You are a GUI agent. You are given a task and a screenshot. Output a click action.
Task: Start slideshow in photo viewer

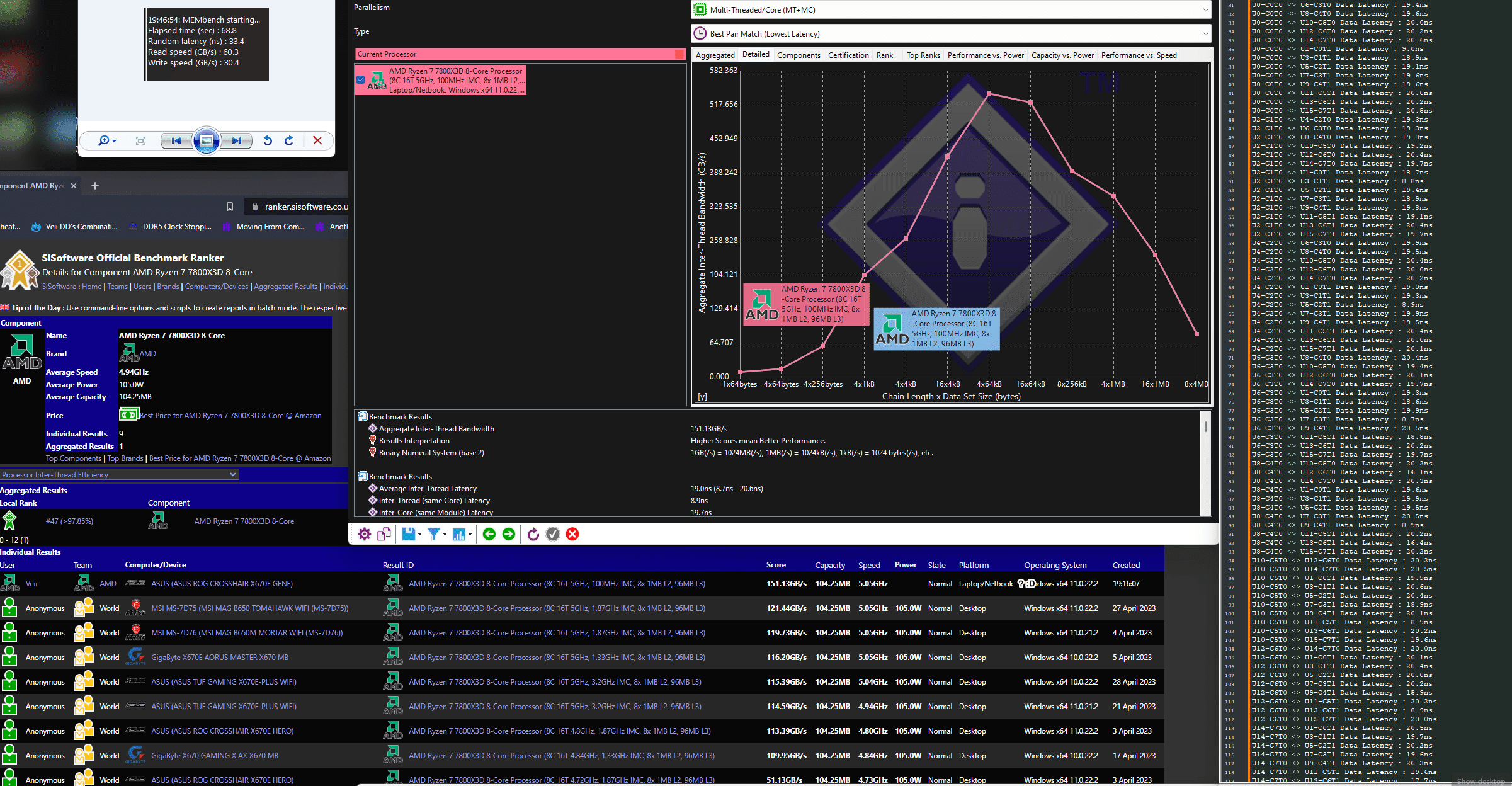[x=207, y=140]
